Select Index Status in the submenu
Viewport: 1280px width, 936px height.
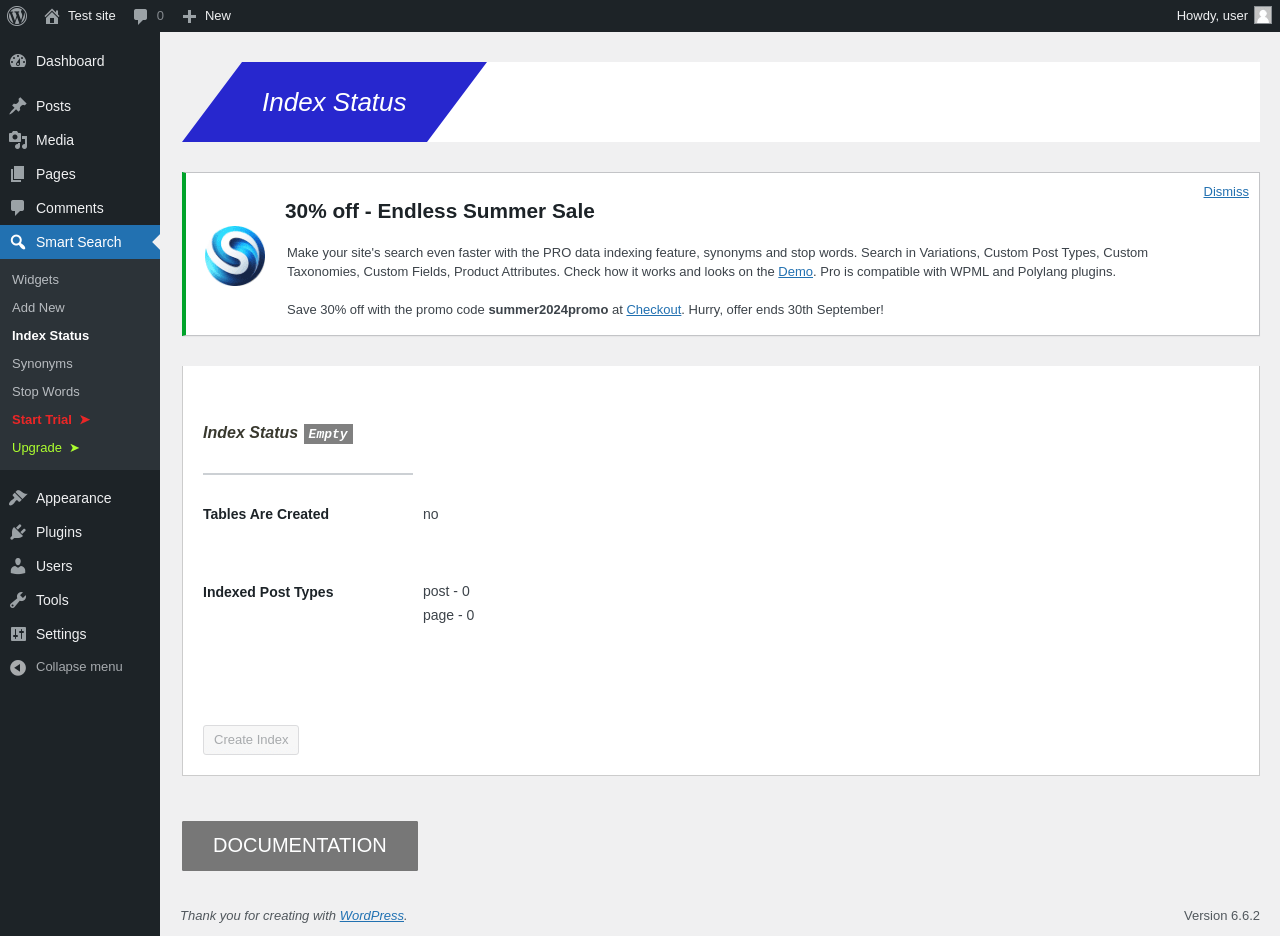50,336
